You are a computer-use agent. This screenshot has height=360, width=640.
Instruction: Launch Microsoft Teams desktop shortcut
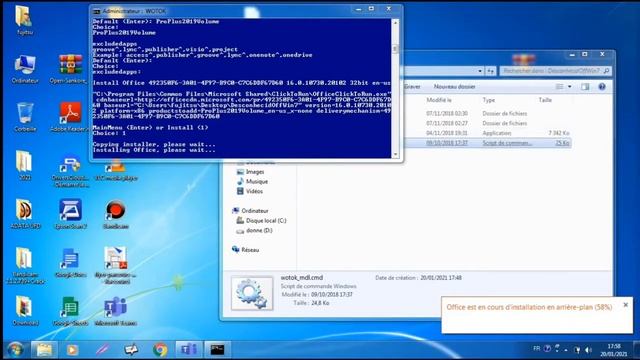click(116, 311)
